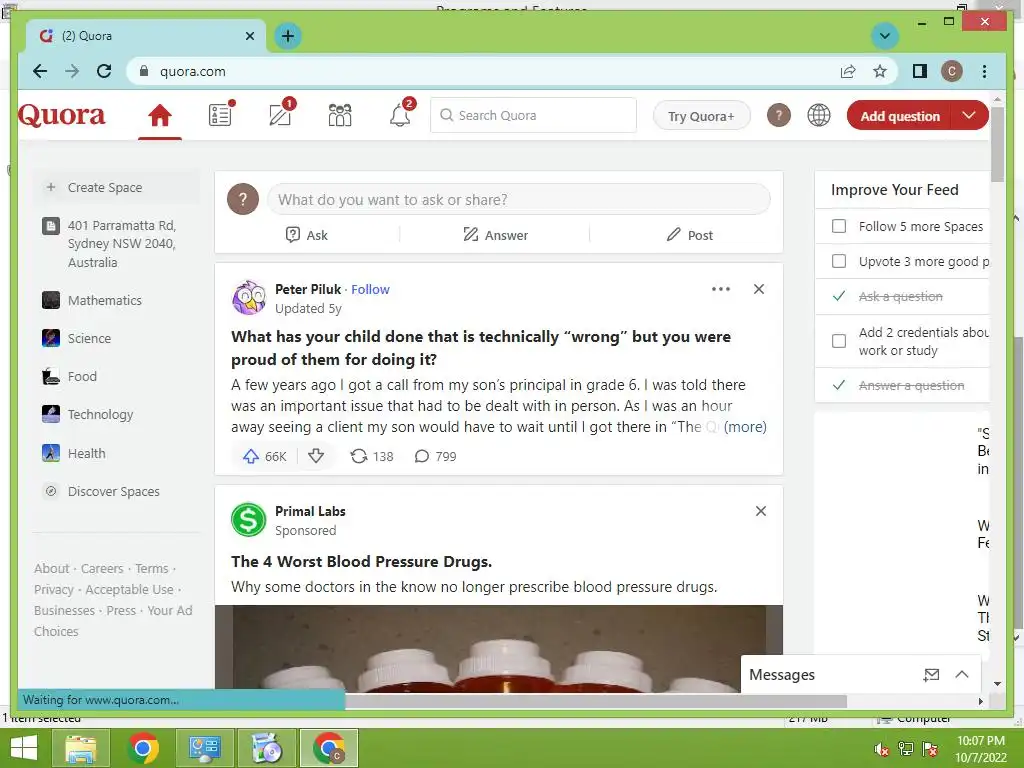Switch to the (2) Quora browser tab
The height and width of the screenshot is (768, 1024).
click(x=145, y=36)
